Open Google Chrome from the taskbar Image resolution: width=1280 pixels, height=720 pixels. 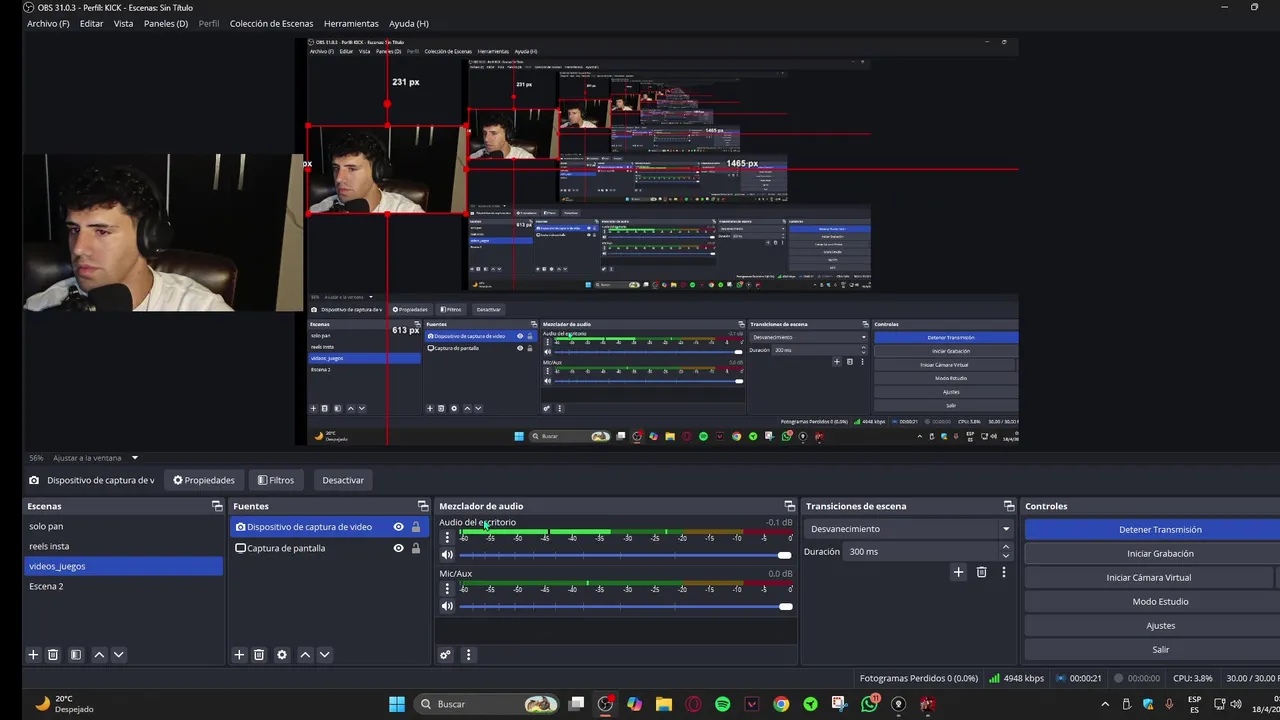[x=781, y=704]
